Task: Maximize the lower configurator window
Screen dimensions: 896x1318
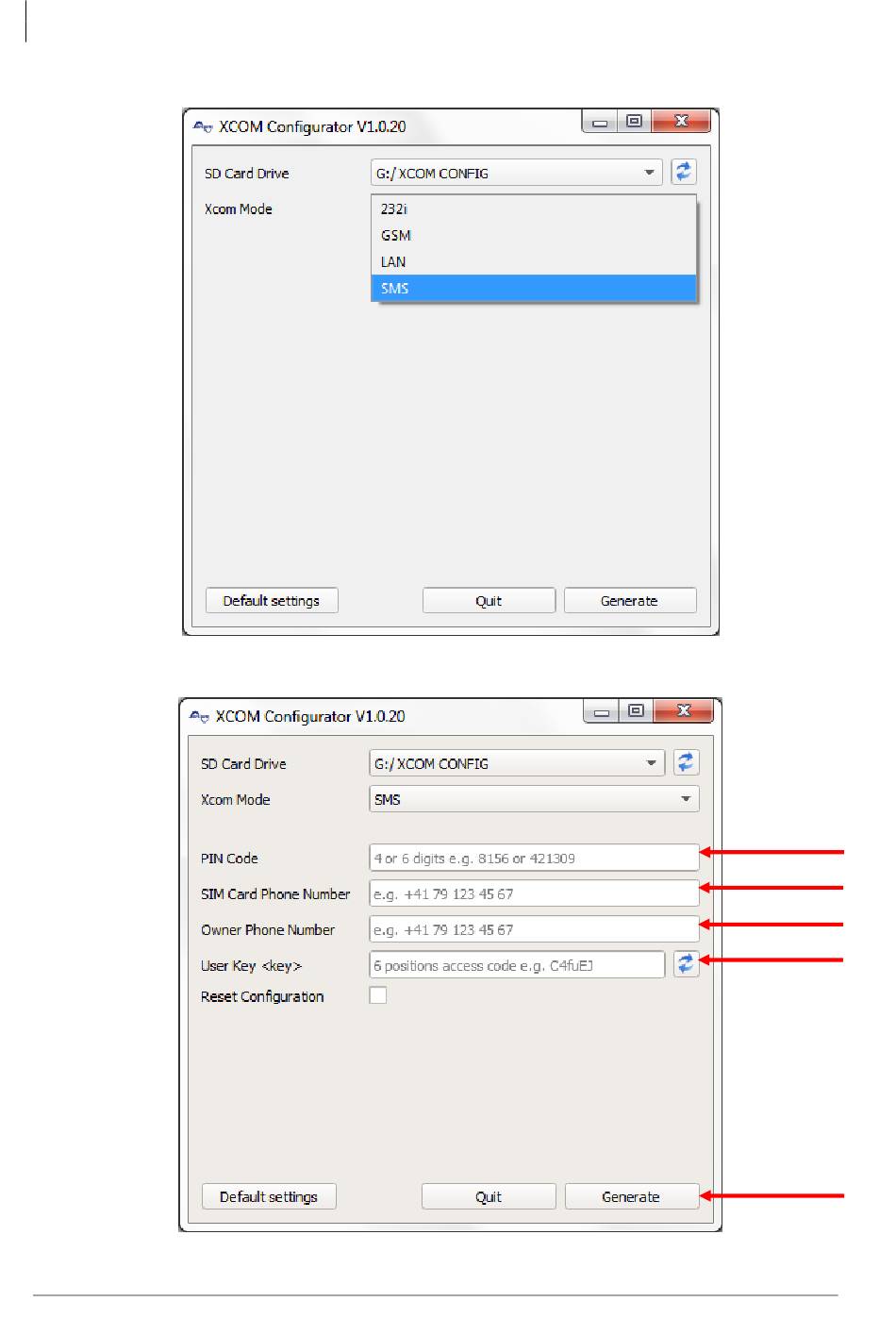Action: tap(636, 711)
